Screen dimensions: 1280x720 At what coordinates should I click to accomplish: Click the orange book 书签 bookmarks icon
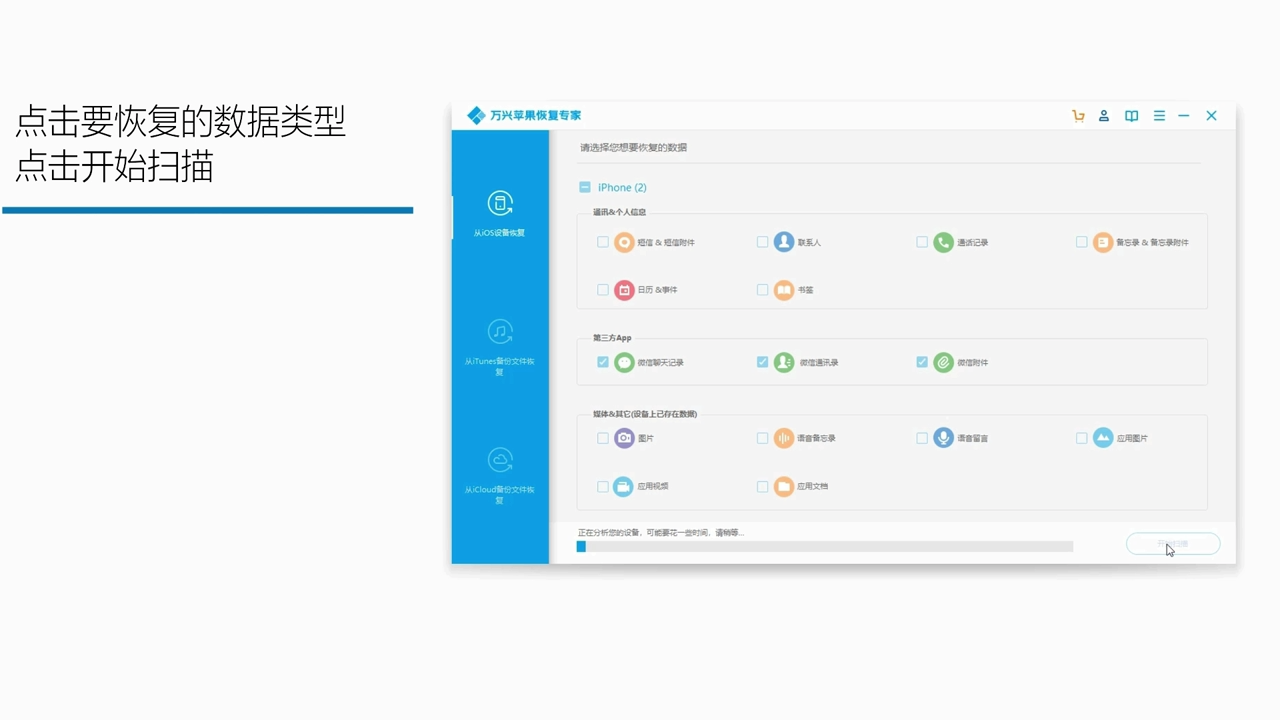pos(784,290)
